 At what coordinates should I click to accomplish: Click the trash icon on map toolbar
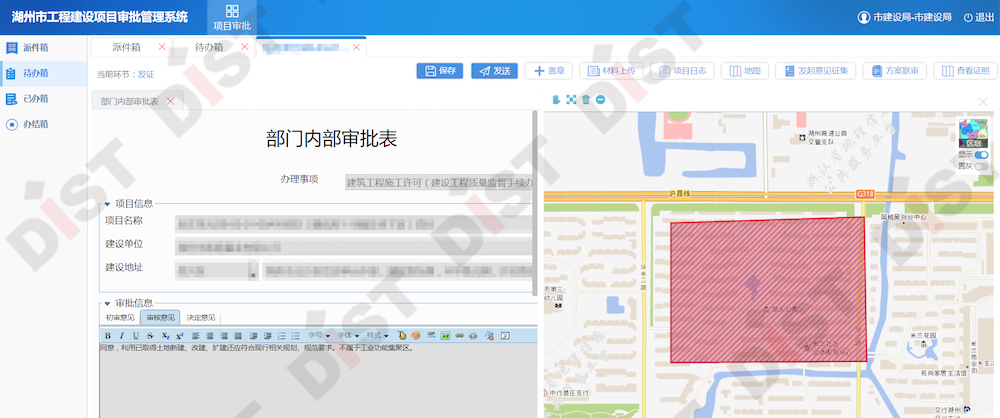[x=586, y=99]
